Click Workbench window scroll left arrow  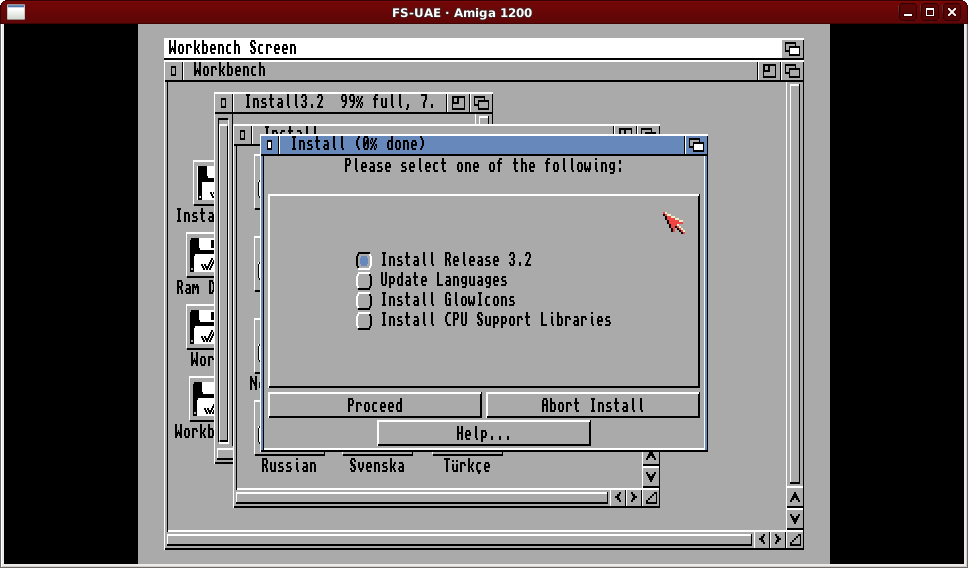[x=762, y=540]
